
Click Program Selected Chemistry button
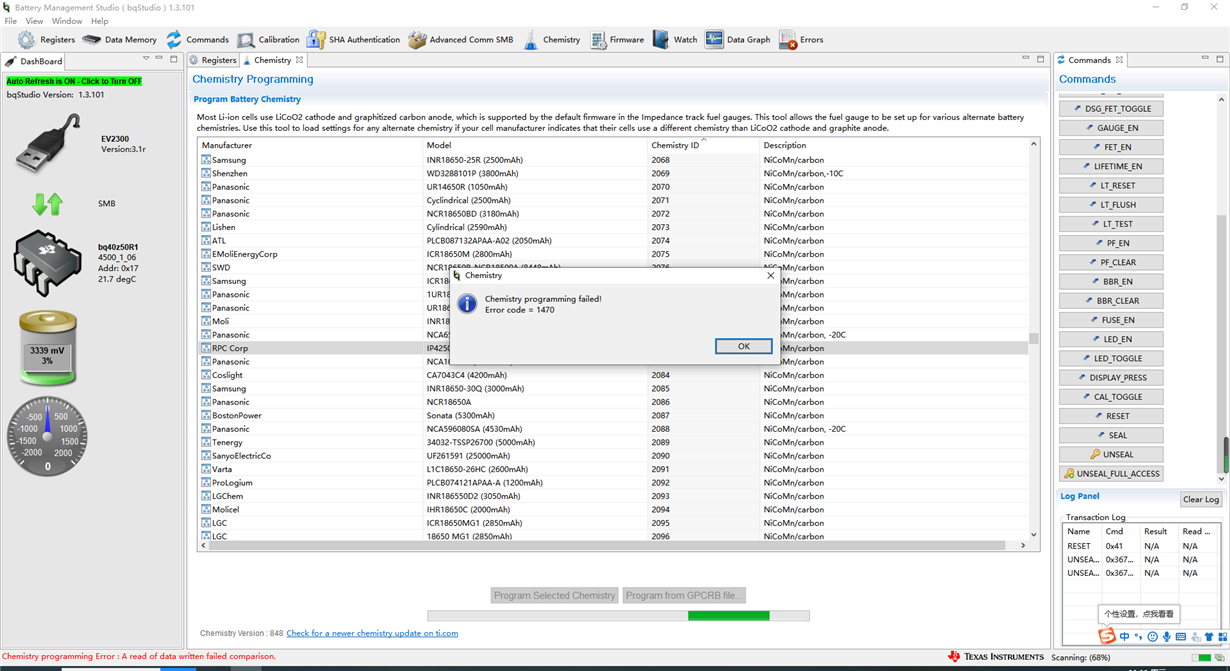click(554, 595)
